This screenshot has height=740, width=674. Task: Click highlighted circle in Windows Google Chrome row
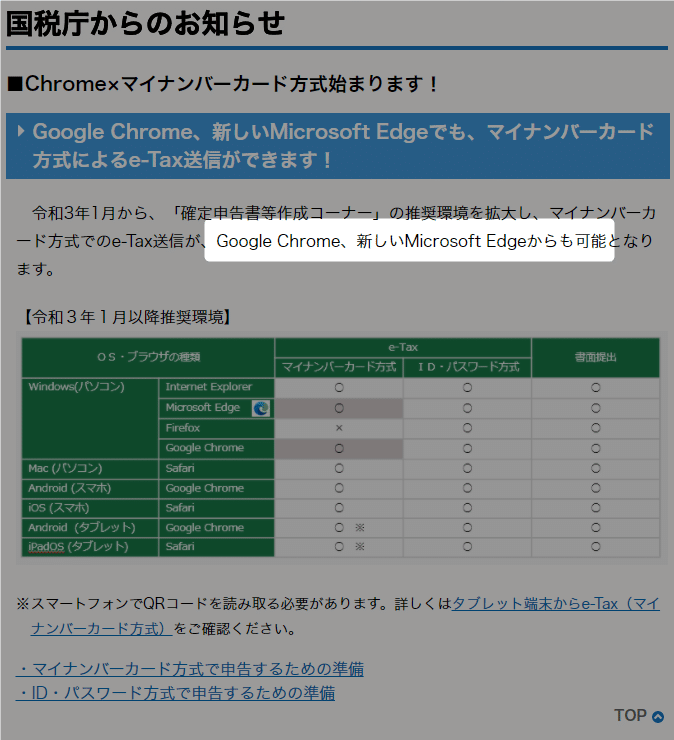point(339,448)
